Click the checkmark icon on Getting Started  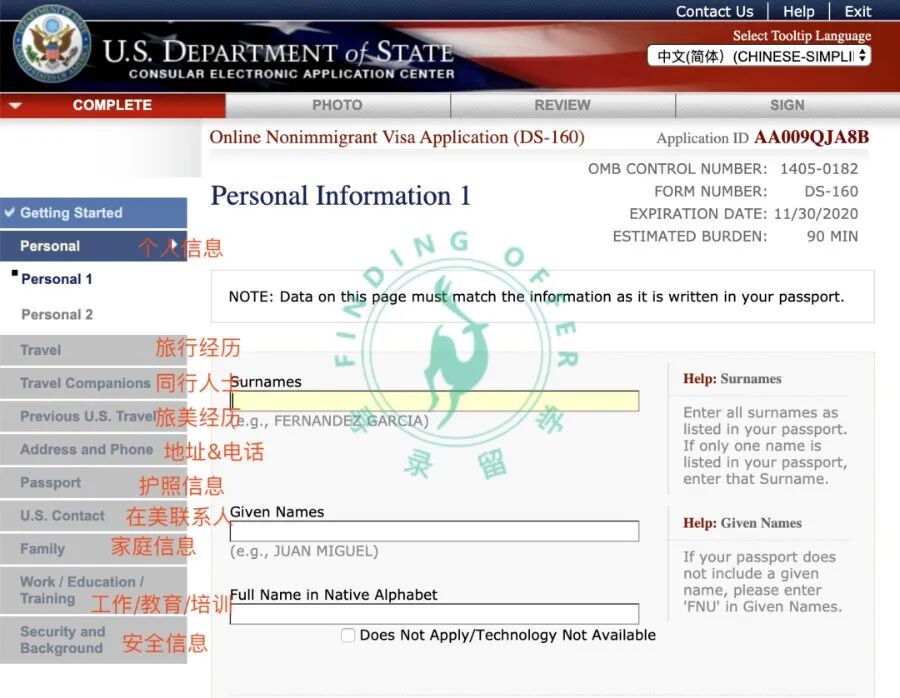(x=12, y=212)
